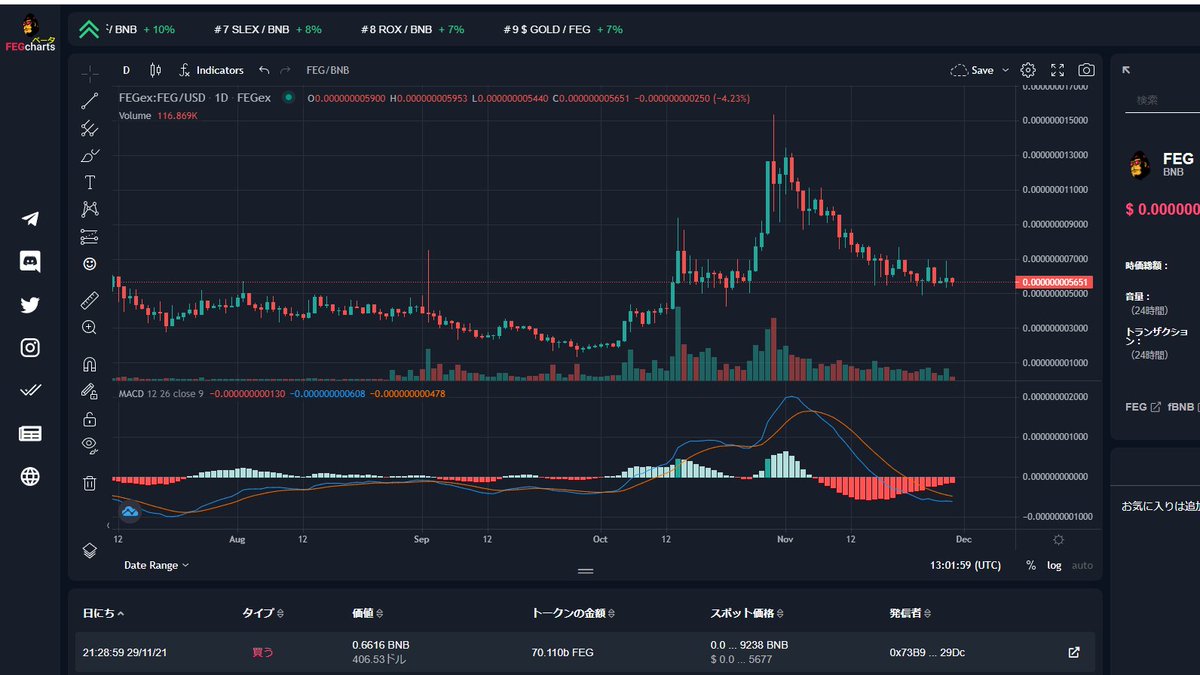The image size is (1200, 675).
Task: Sort transactions by タイプ column
Action: [263, 613]
